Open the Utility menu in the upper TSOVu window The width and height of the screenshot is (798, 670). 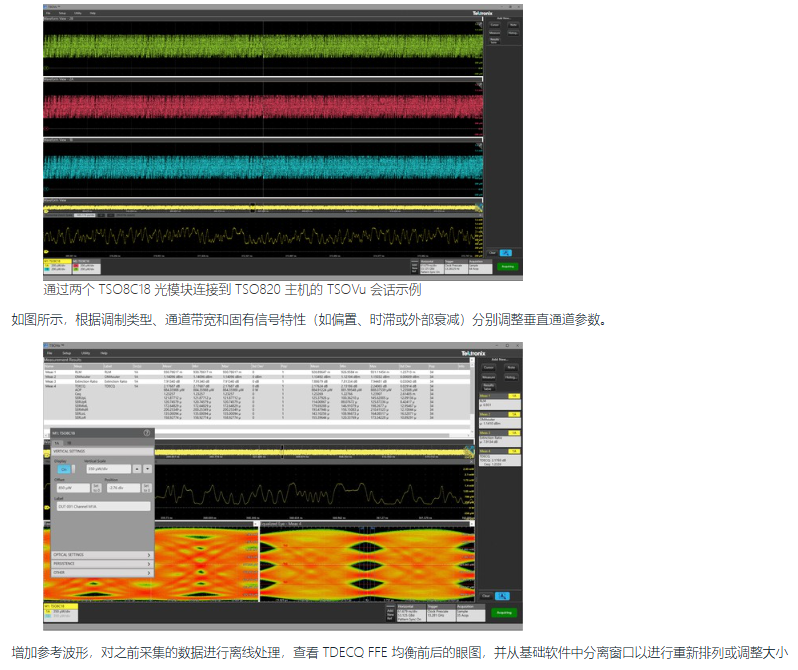pyautogui.click(x=78, y=13)
